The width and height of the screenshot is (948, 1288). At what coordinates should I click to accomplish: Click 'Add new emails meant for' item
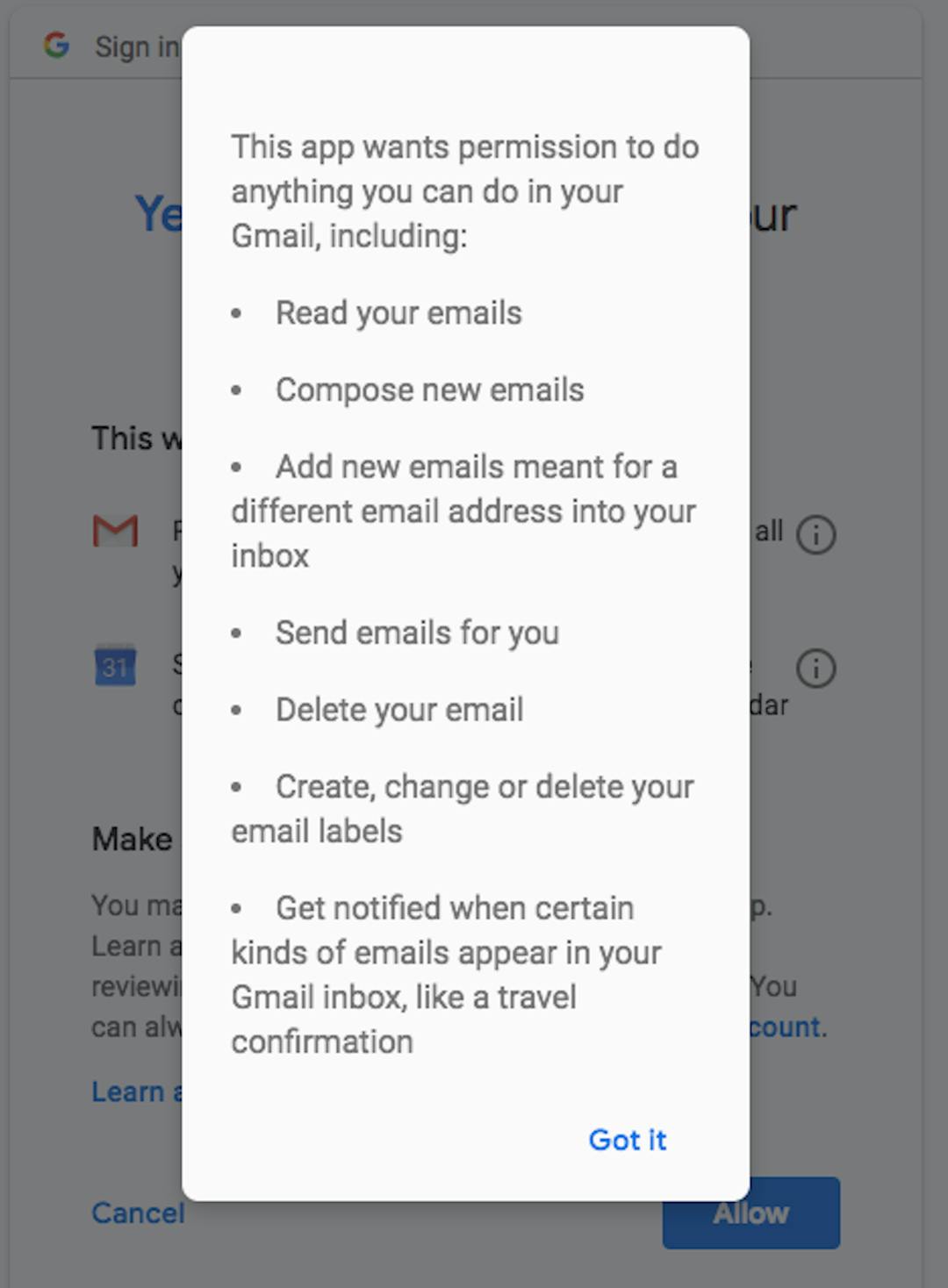point(463,512)
